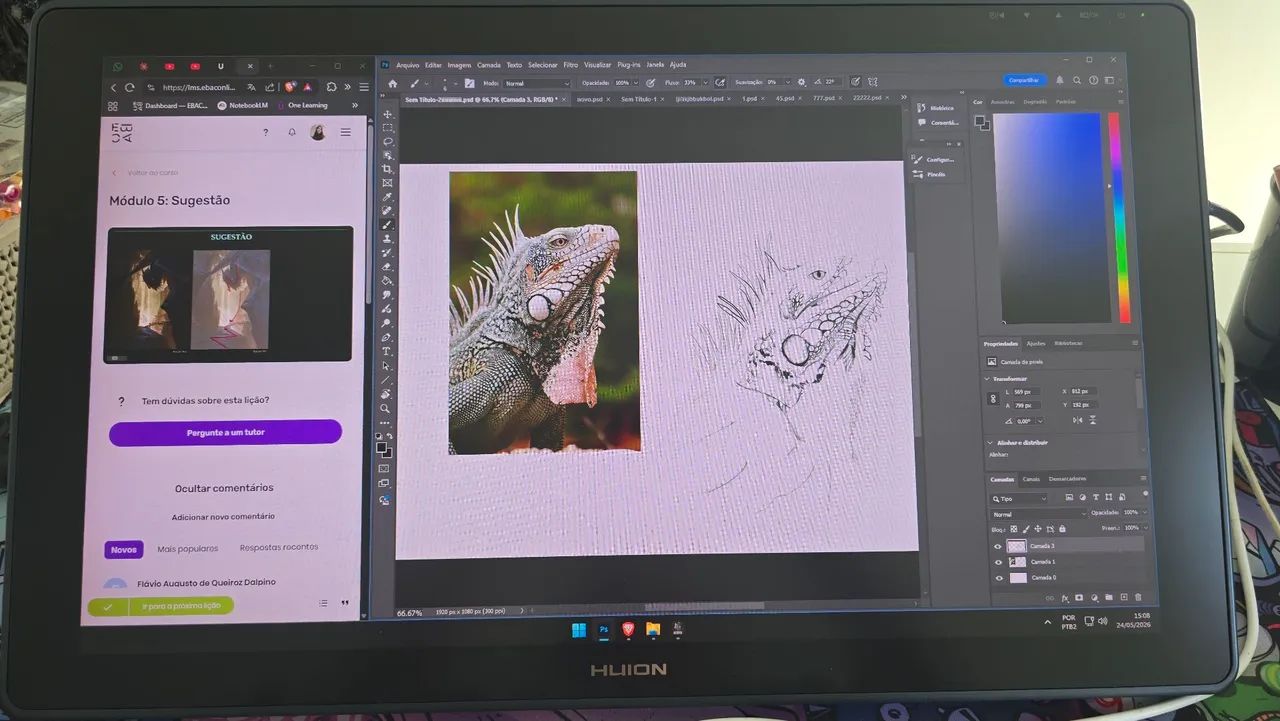This screenshot has height=721, width=1280.
Task: Click the rainbow hue slider
Action: [1118, 216]
